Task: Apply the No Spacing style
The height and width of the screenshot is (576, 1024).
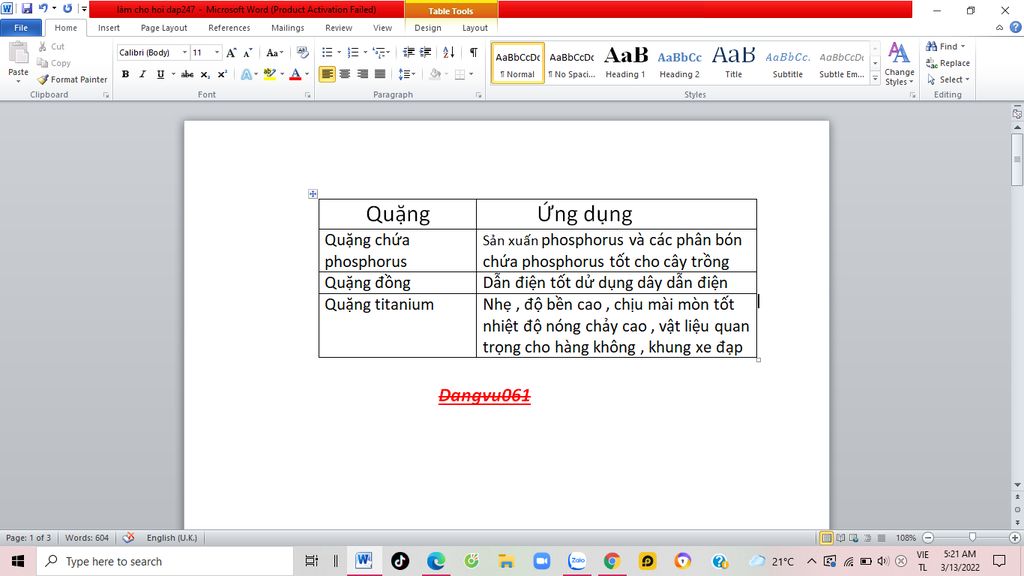Action: 571,63
